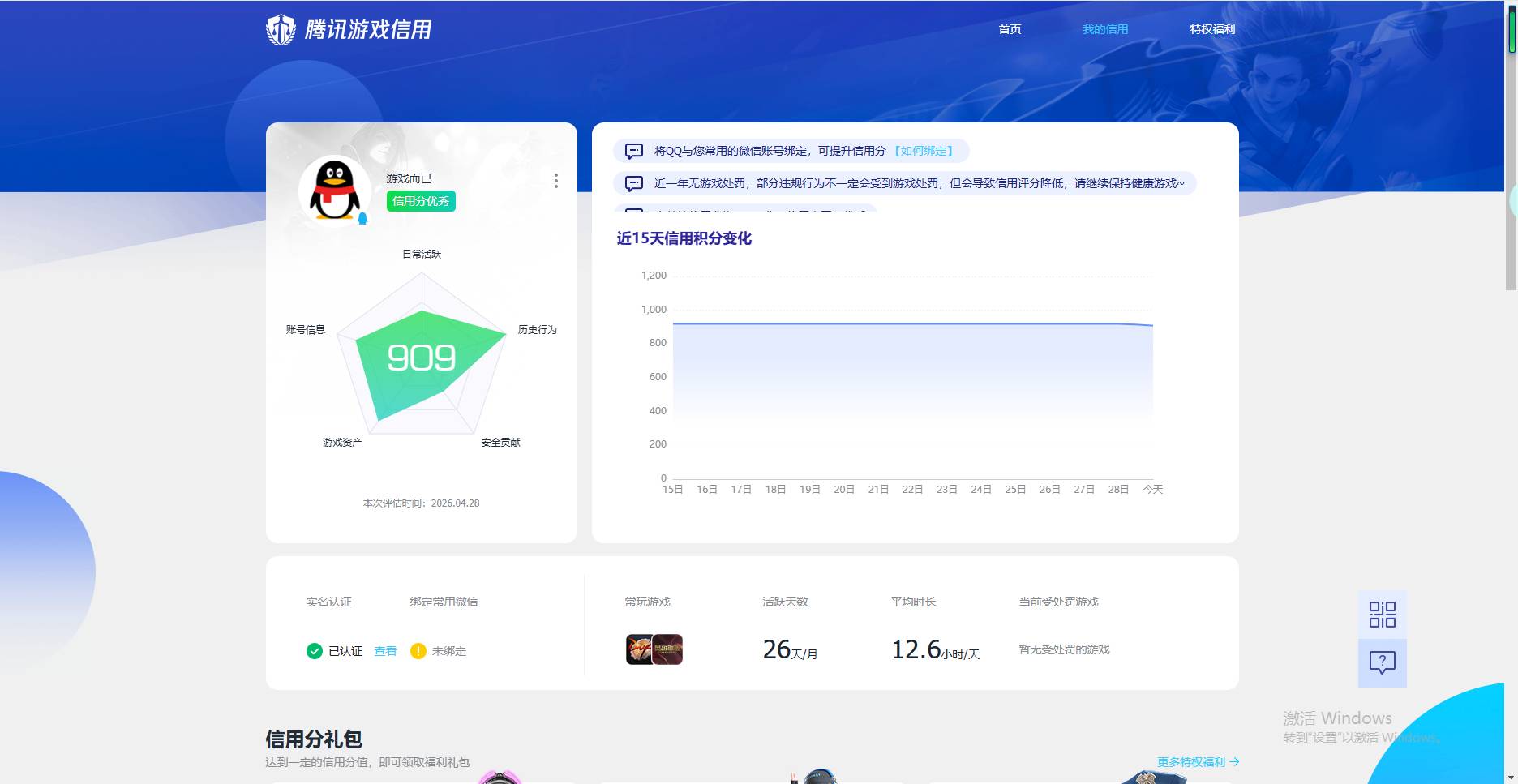Click the 腾讯游戏信用 shield logo
This screenshot has width=1518, height=784.
281,28
